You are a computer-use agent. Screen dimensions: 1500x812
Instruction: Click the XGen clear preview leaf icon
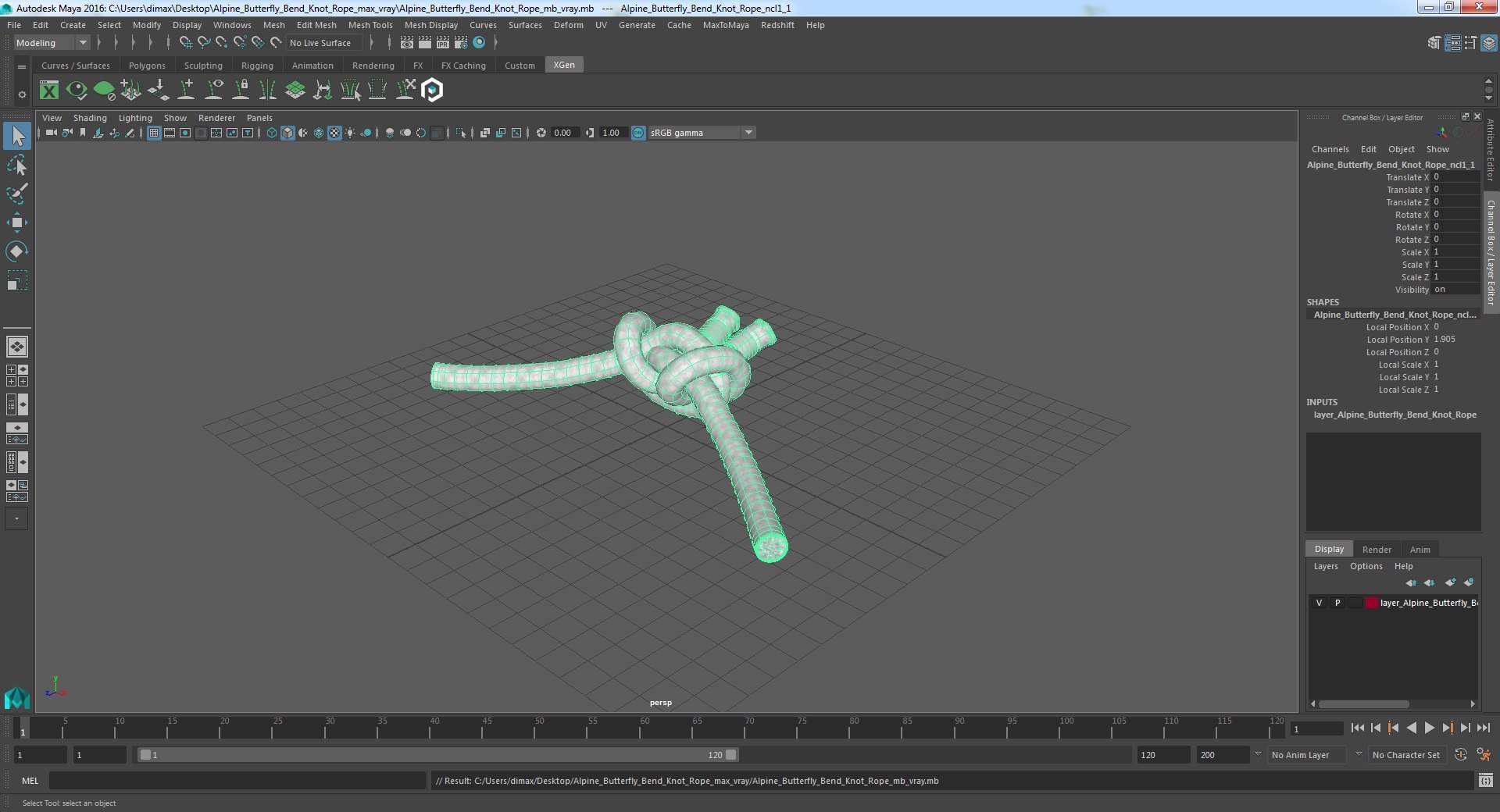coord(104,91)
